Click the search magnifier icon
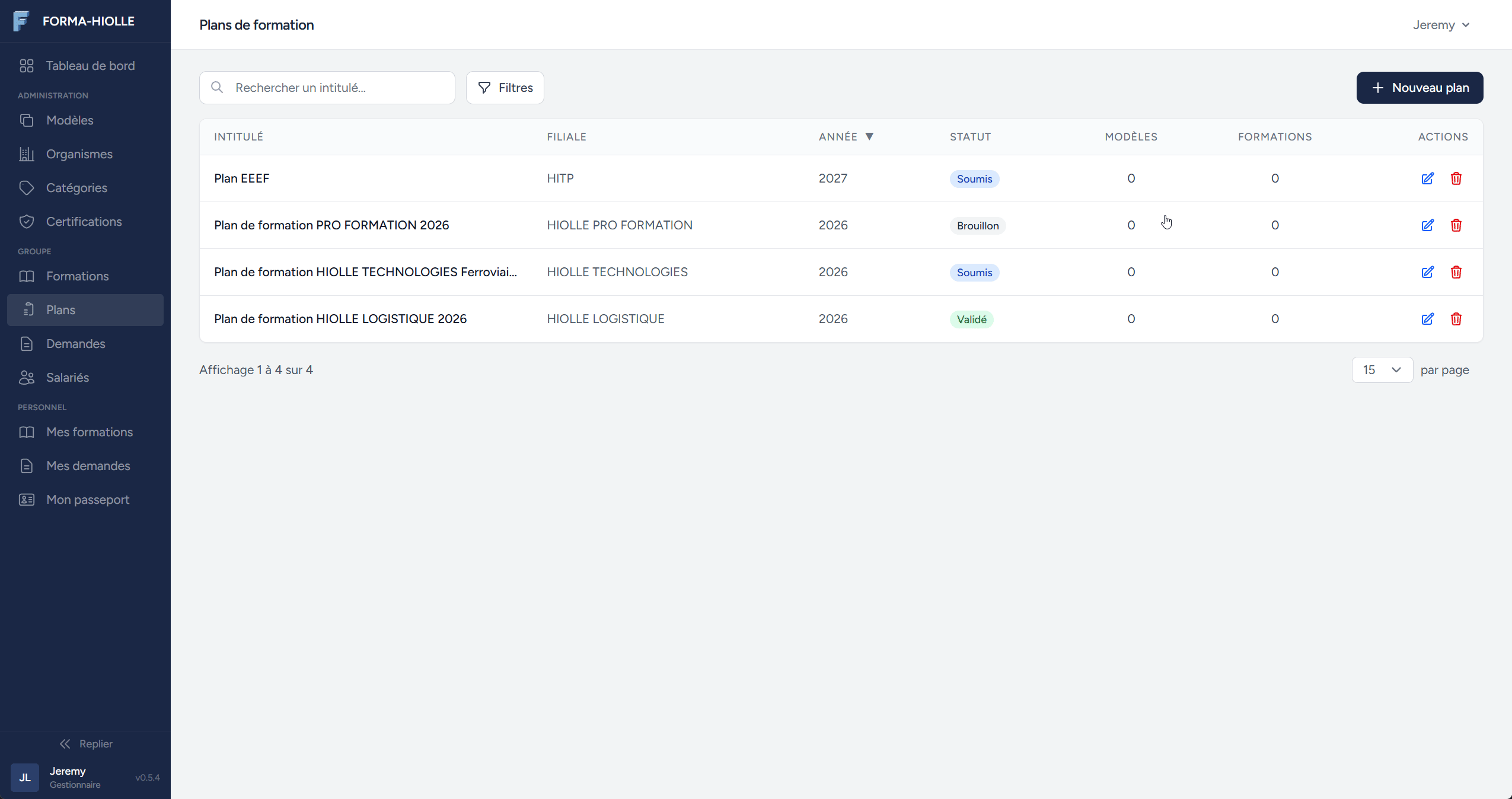The image size is (1512, 799). tap(217, 88)
